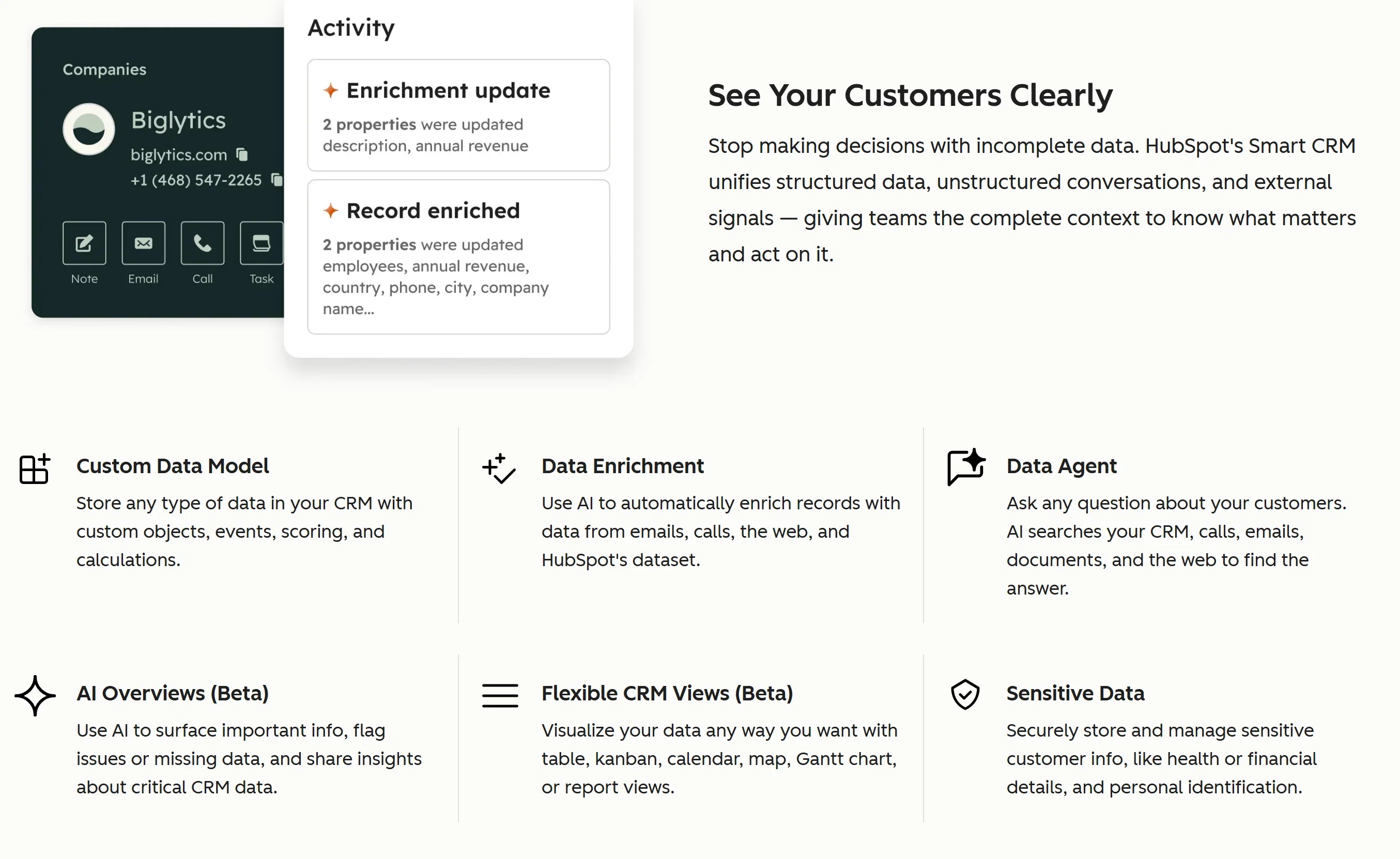Click the AI Overviews four-point star icon
Viewport: 1400px width, 859px height.
tap(35, 695)
